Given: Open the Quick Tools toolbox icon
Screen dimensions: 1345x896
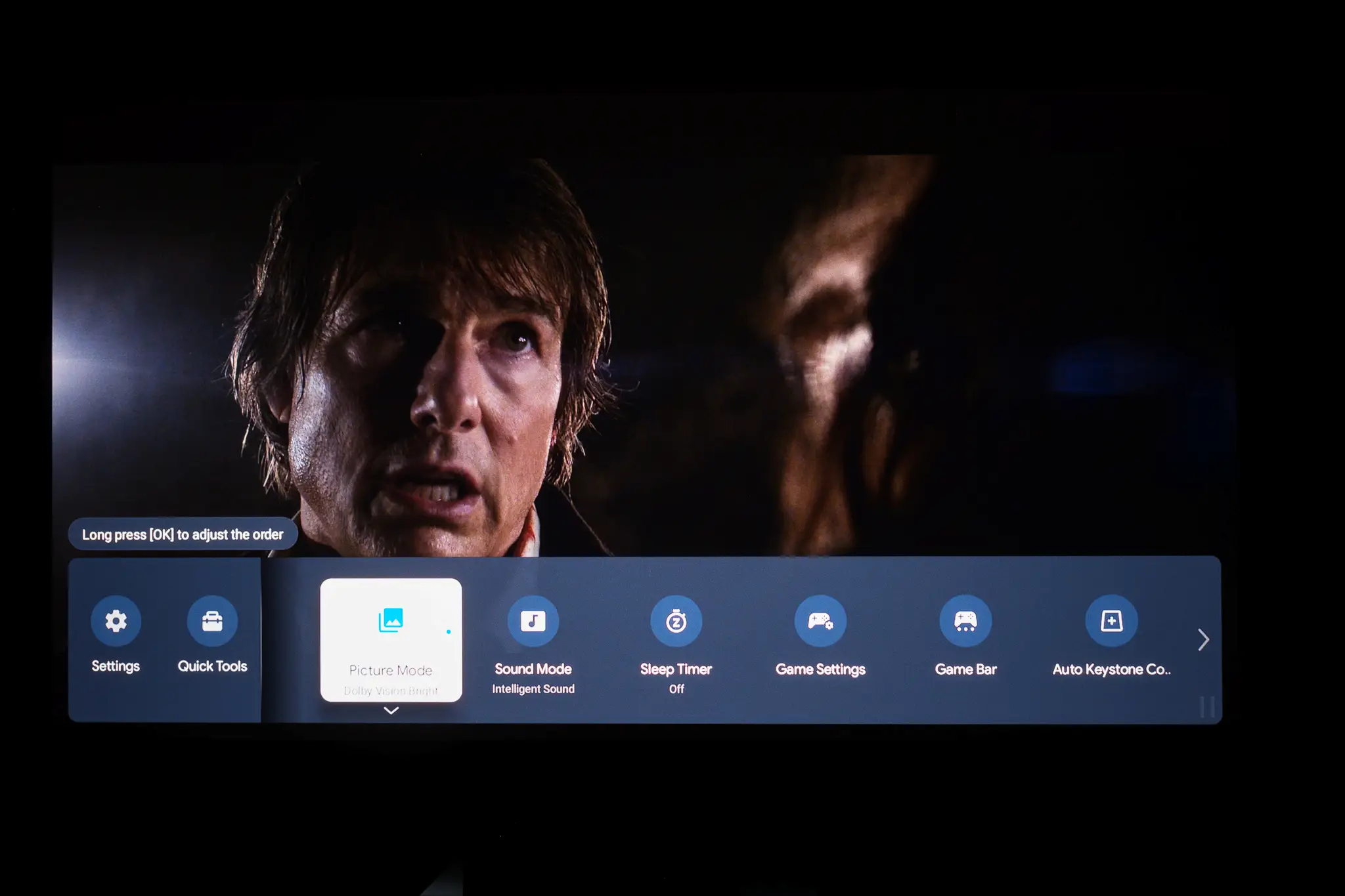Looking at the screenshot, I should 212,621.
